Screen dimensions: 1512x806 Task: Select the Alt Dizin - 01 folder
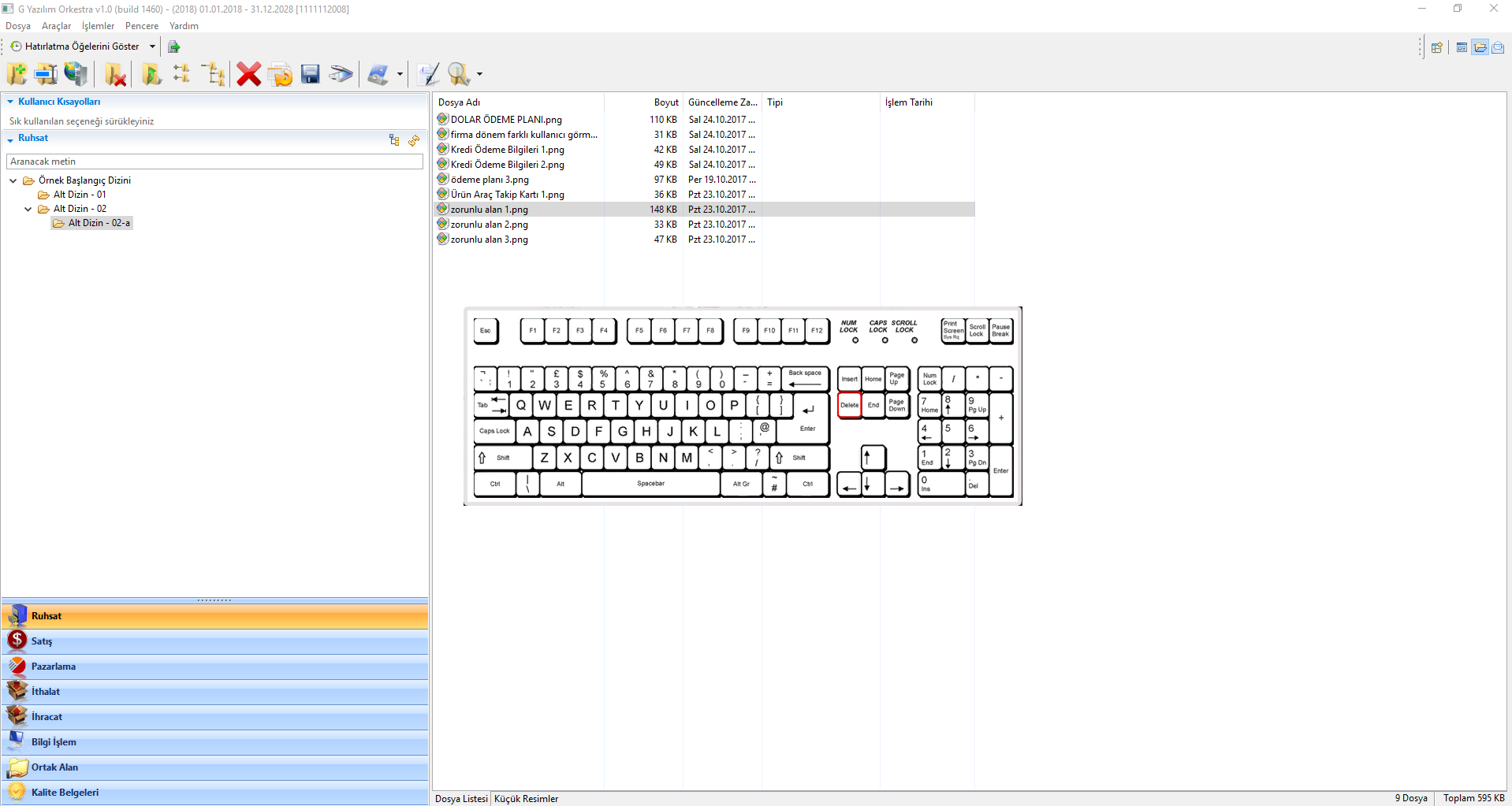(x=79, y=195)
